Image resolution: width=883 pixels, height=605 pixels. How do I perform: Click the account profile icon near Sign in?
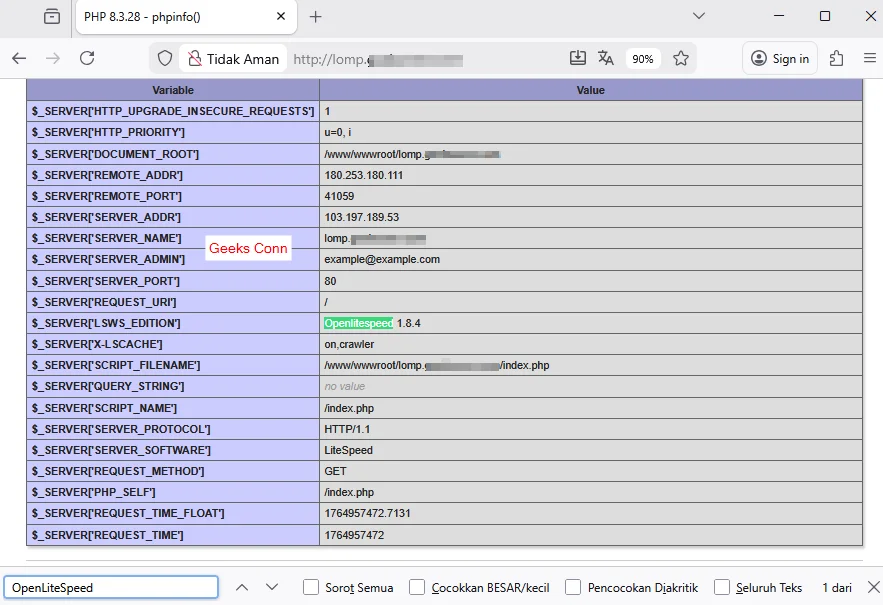(x=759, y=59)
